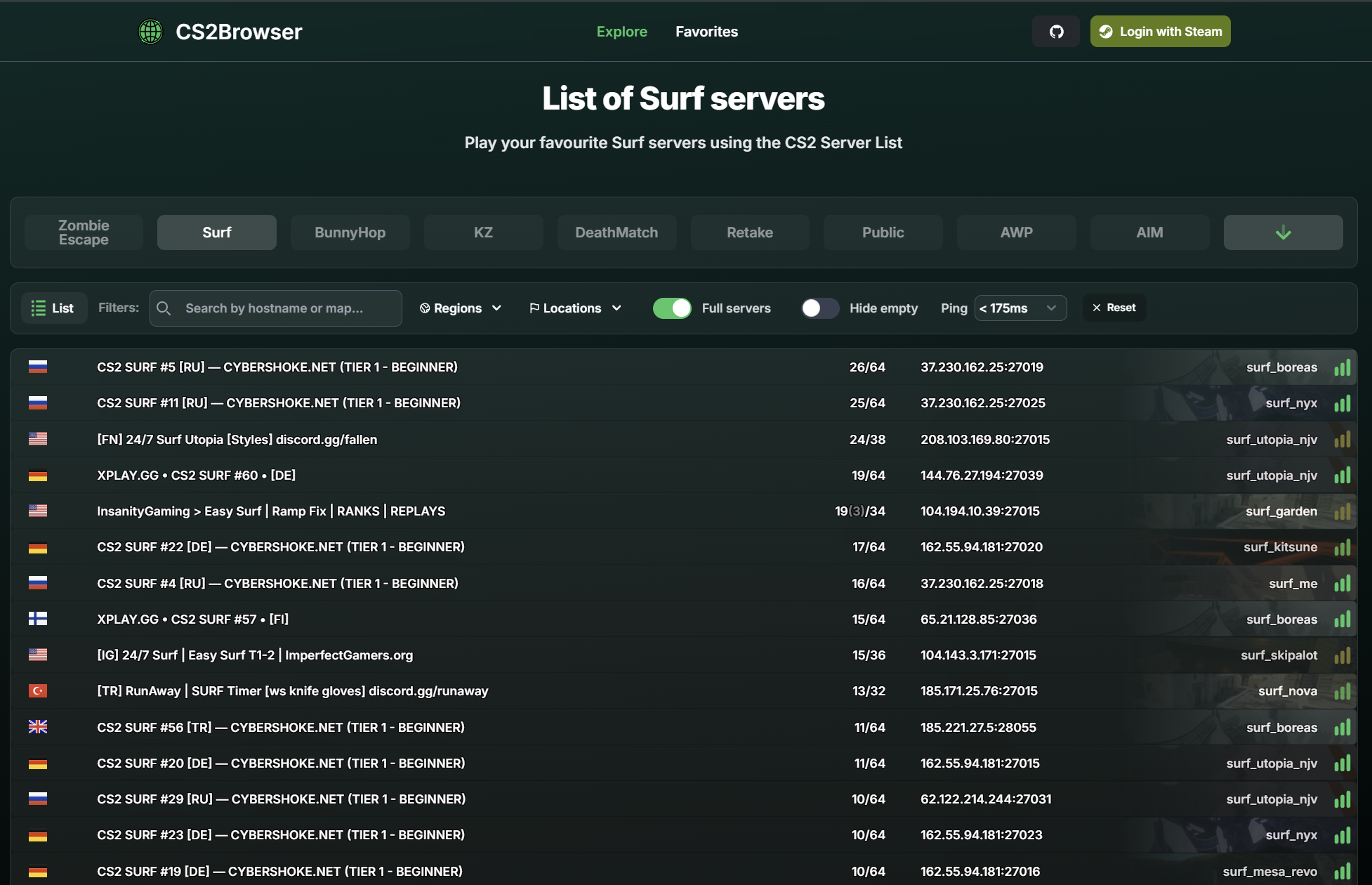The width and height of the screenshot is (1372, 885).
Task: Select the DeathMatch category tab
Action: coord(616,232)
